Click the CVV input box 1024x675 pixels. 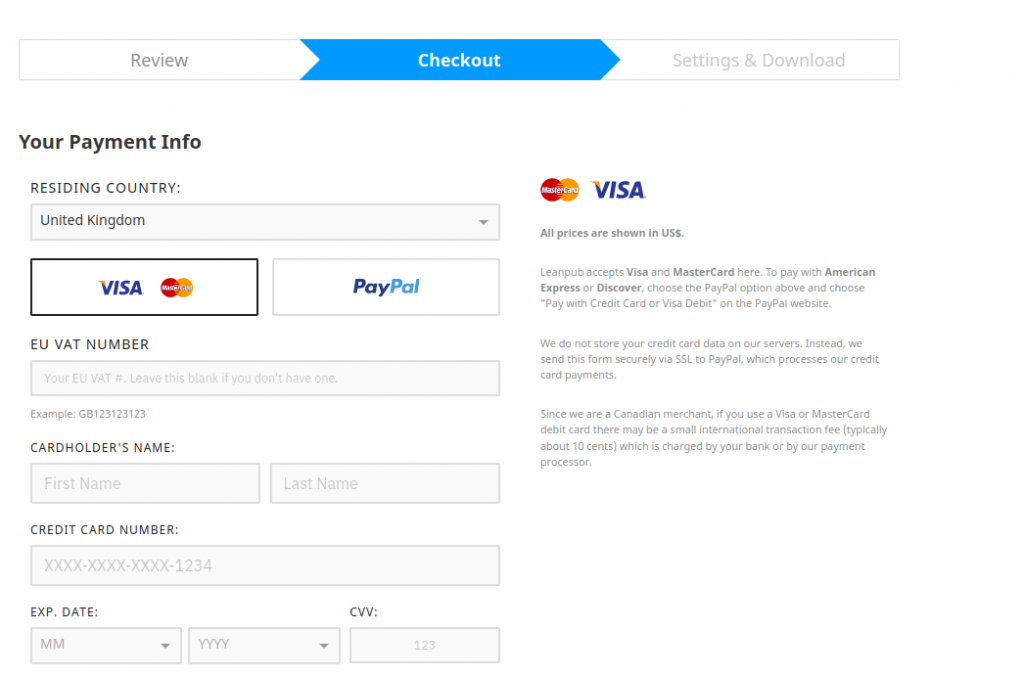424,646
